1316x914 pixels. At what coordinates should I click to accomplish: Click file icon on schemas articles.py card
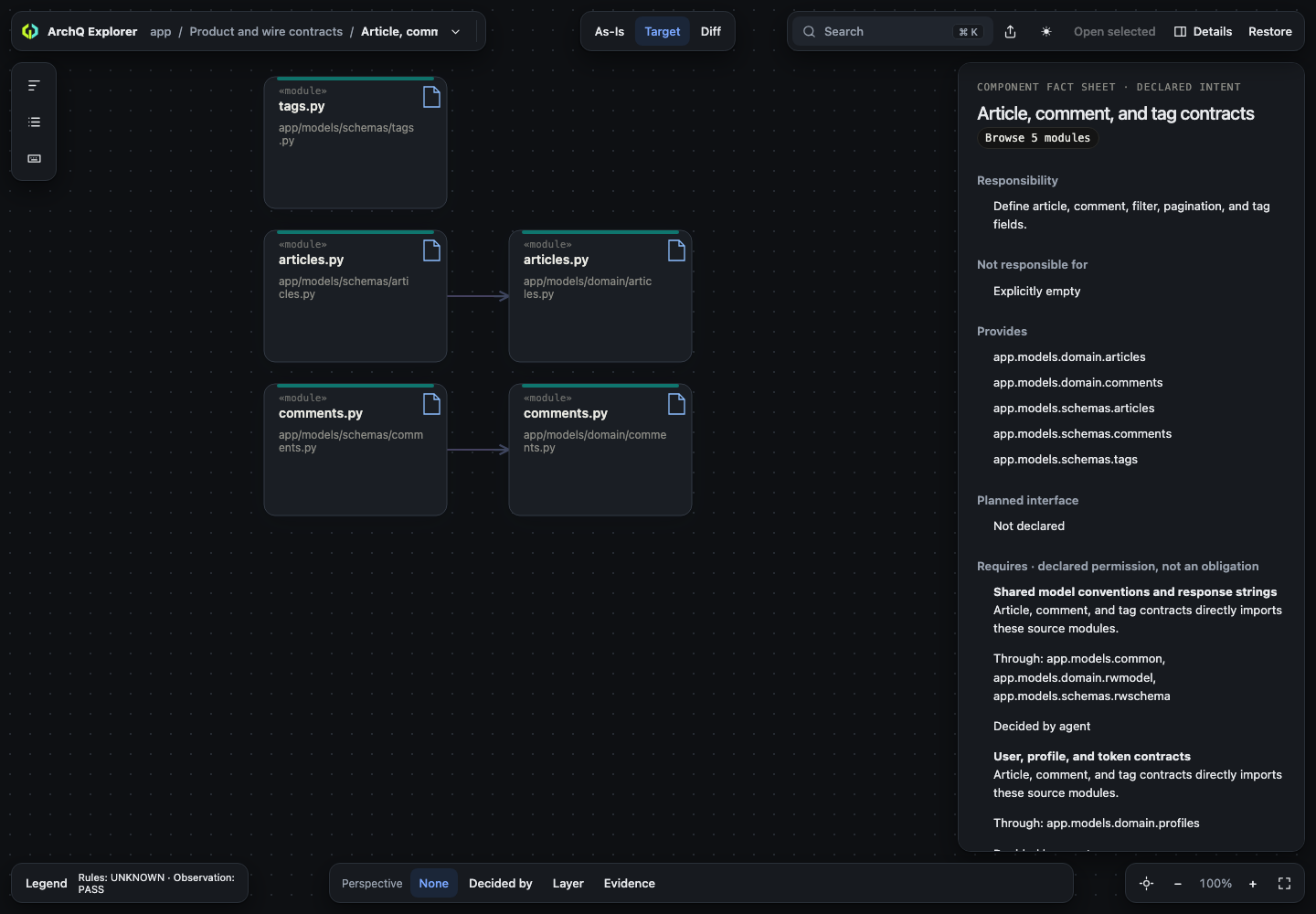[x=431, y=250]
